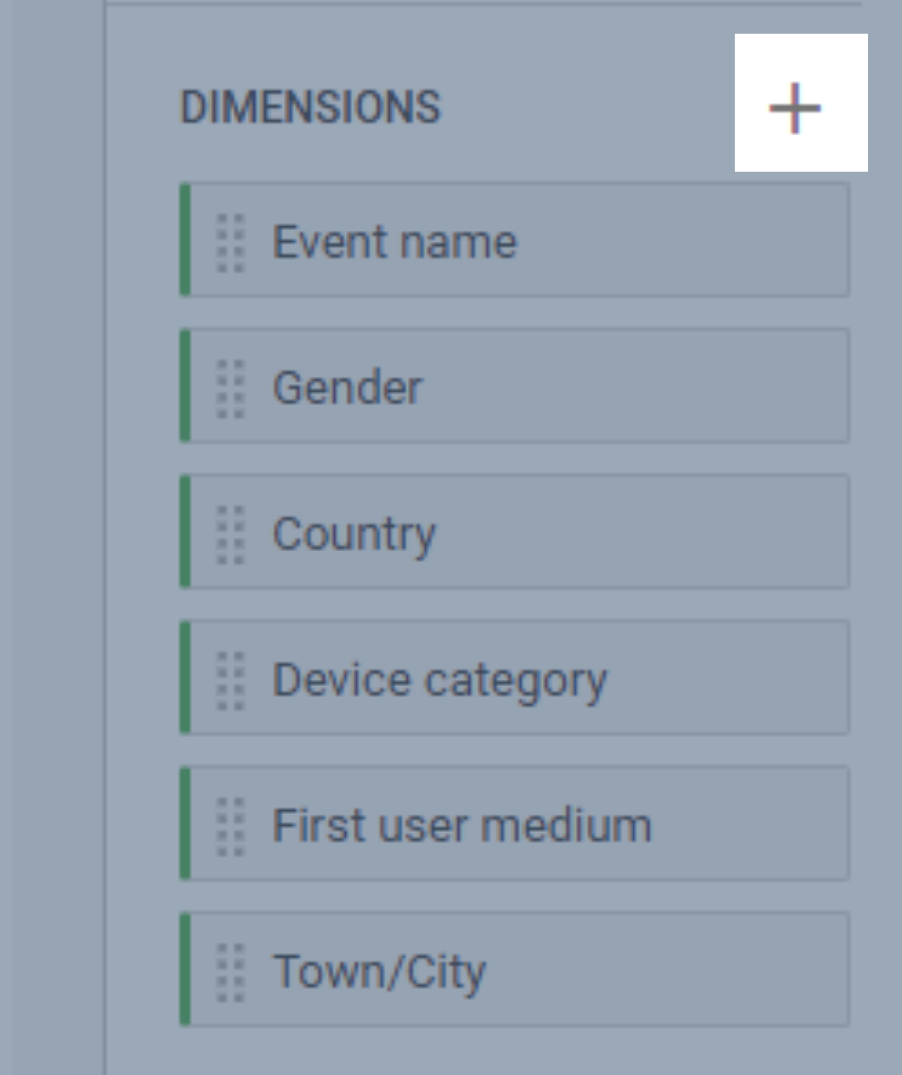Pick the Device category dimension
902x1075 pixels.
[x=439, y=680]
